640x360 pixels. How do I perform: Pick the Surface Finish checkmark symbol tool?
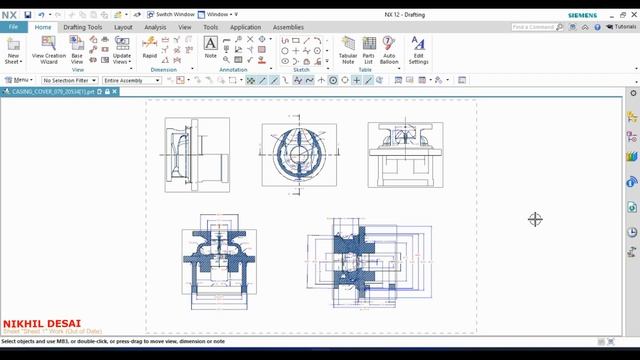250,60
